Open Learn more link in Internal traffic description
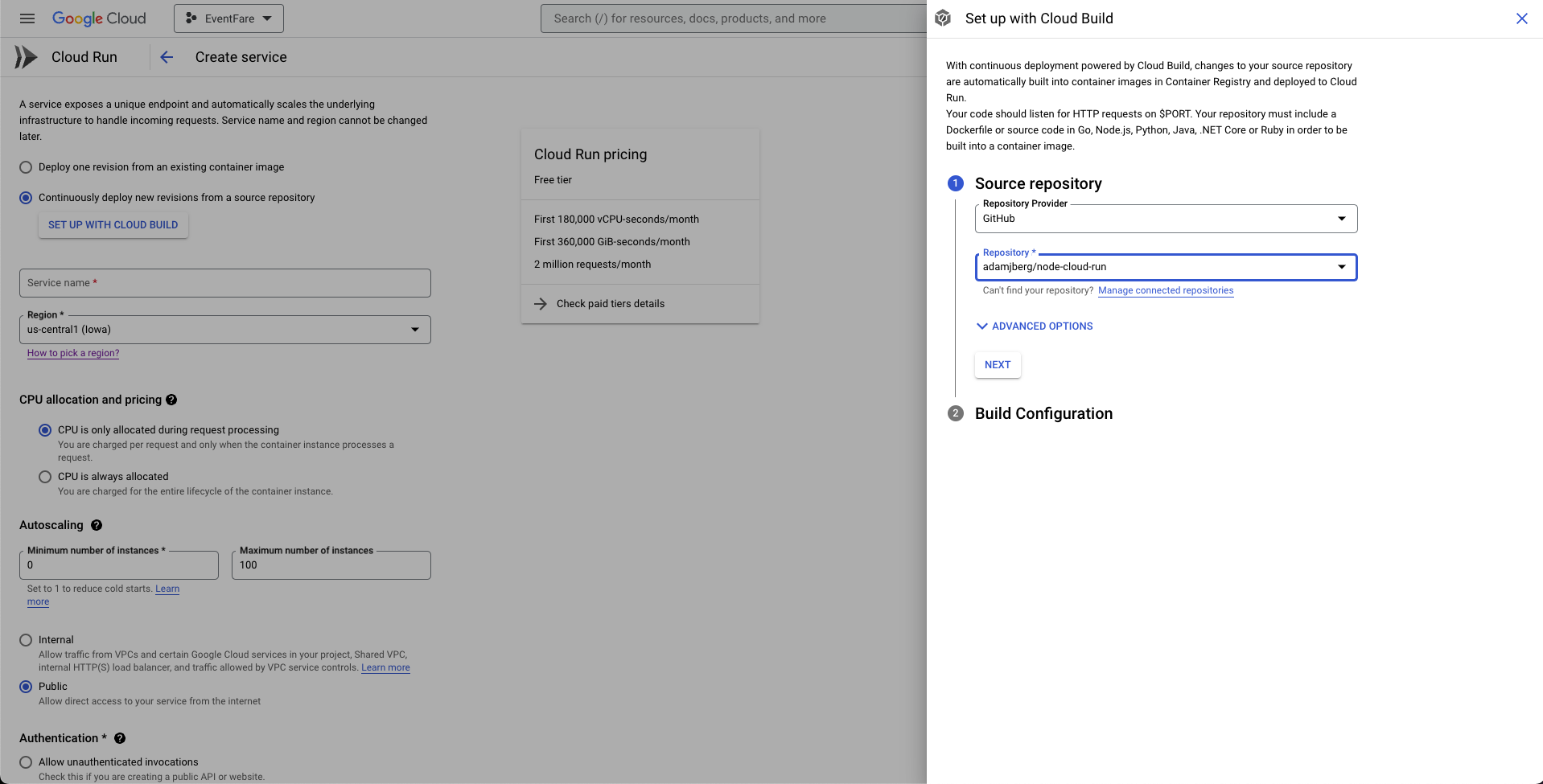Screen dimensions: 1543x784 coord(385,667)
